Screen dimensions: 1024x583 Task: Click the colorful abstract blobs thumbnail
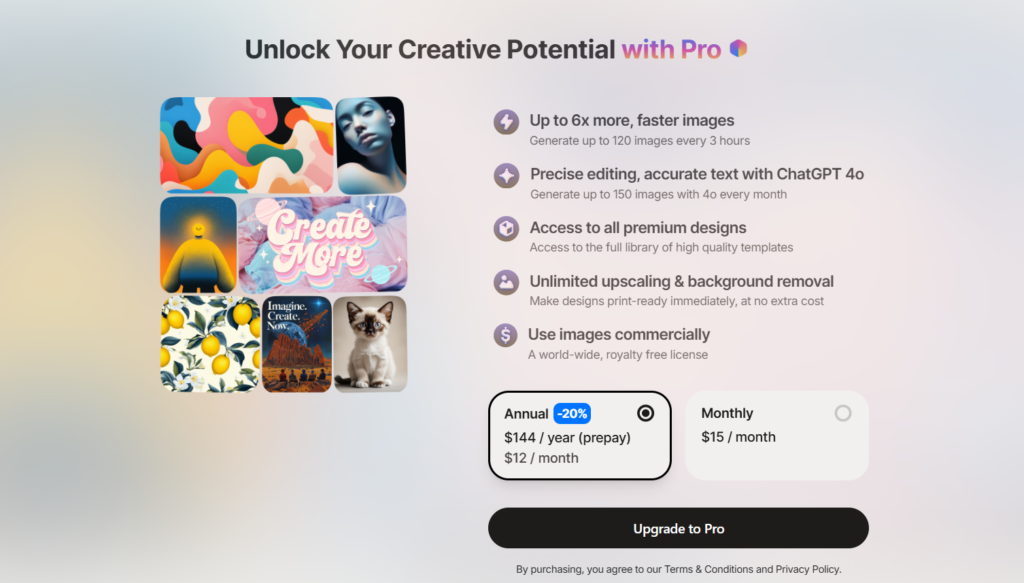pos(247,145)
